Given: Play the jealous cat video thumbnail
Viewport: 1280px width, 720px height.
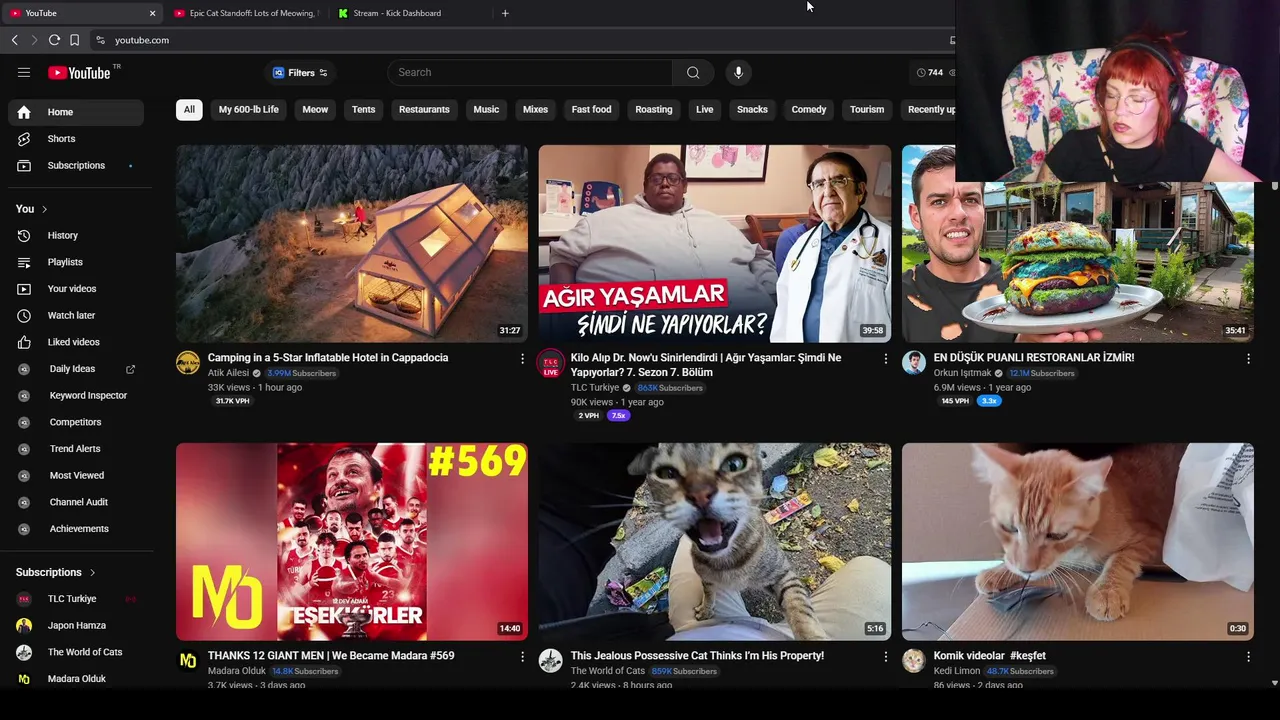Looking at the screenshot, I should click(715, 541).
